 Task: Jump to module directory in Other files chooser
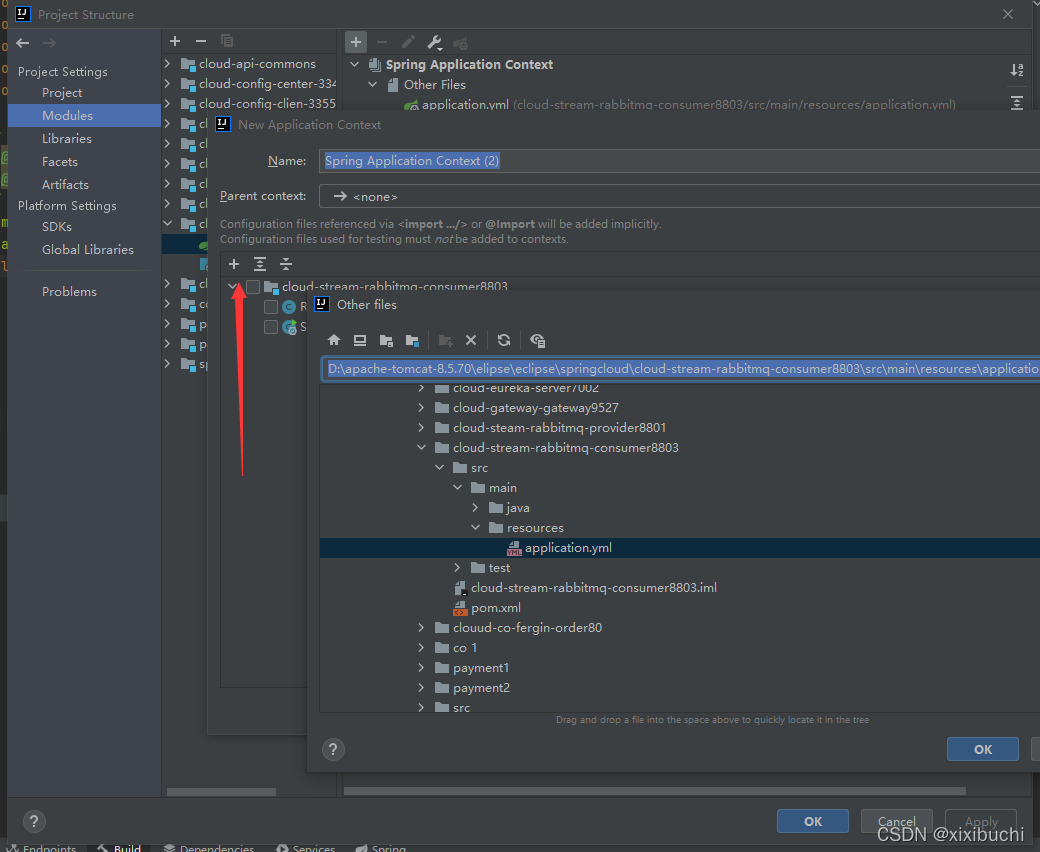click(x=412, y=340)
